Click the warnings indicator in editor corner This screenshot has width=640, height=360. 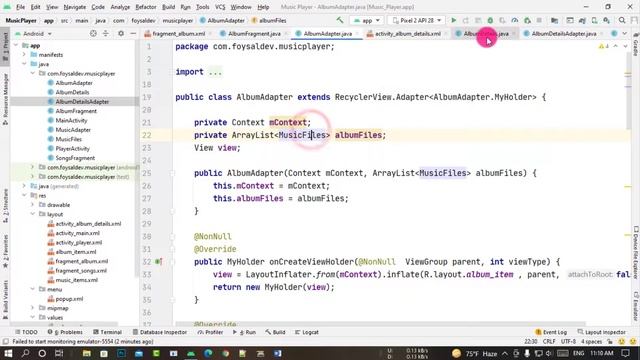tap(604, 47)
